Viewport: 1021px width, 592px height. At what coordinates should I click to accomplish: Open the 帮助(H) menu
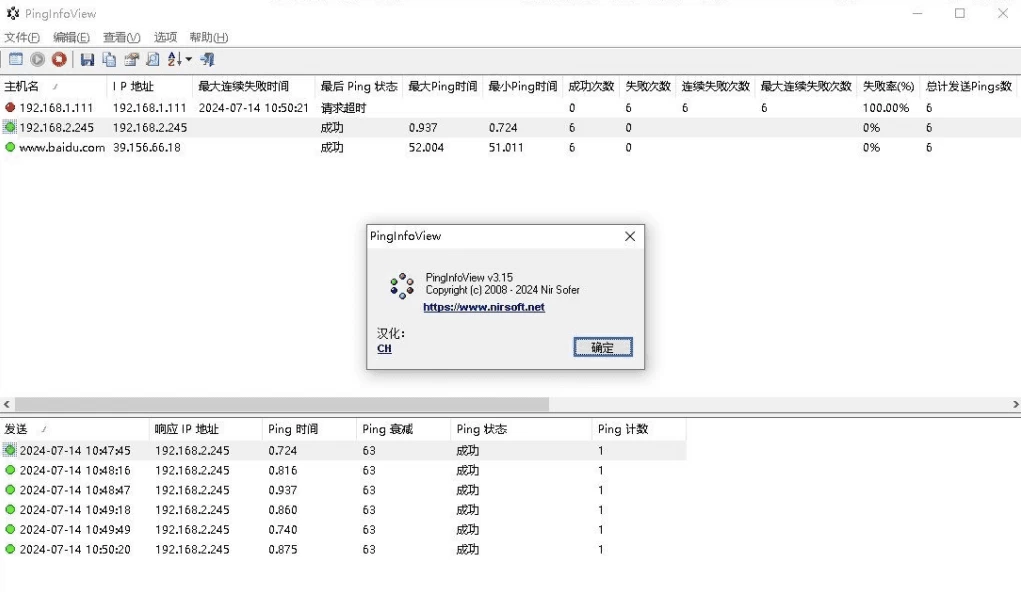[x=208, y=37]
